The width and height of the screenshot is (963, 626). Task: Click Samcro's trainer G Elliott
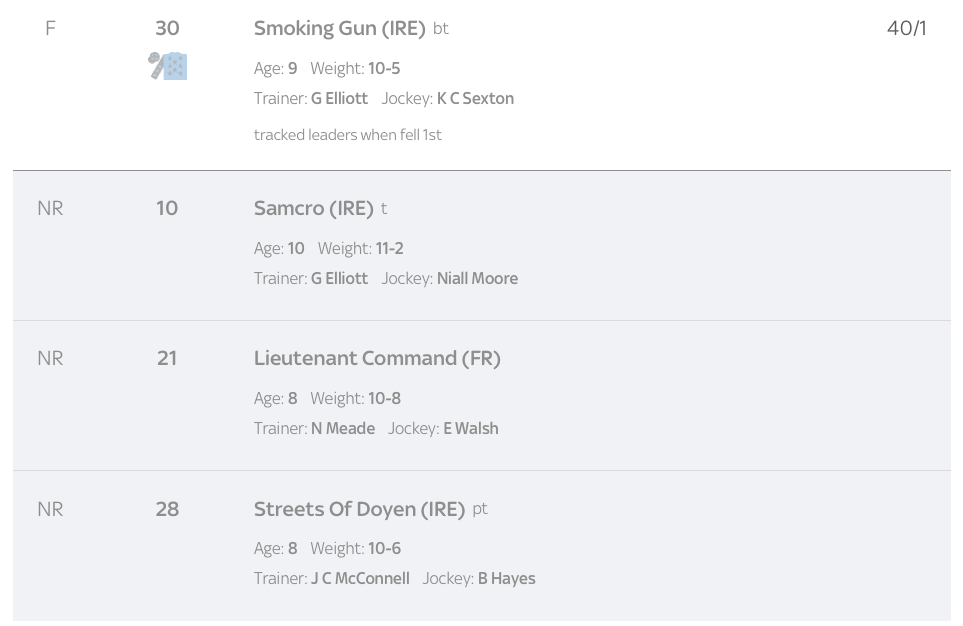pos(340,278)
